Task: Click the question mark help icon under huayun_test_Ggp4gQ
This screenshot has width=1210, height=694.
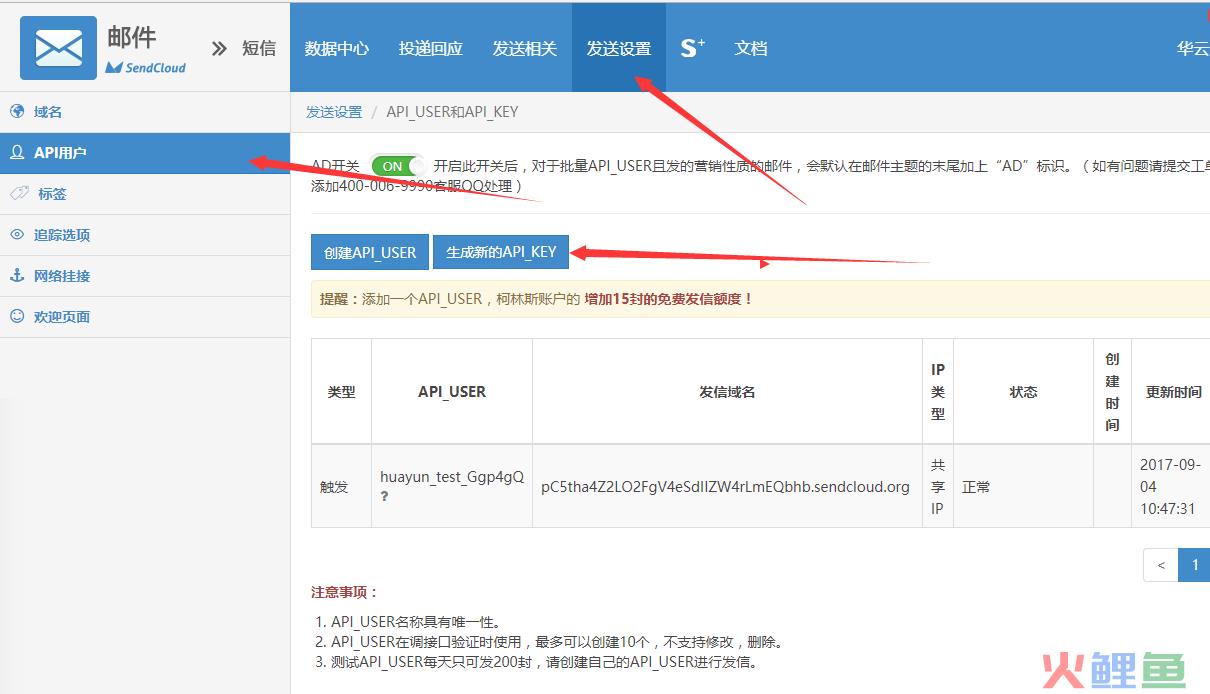Action: pyautogui.click(x=385, y=496)
